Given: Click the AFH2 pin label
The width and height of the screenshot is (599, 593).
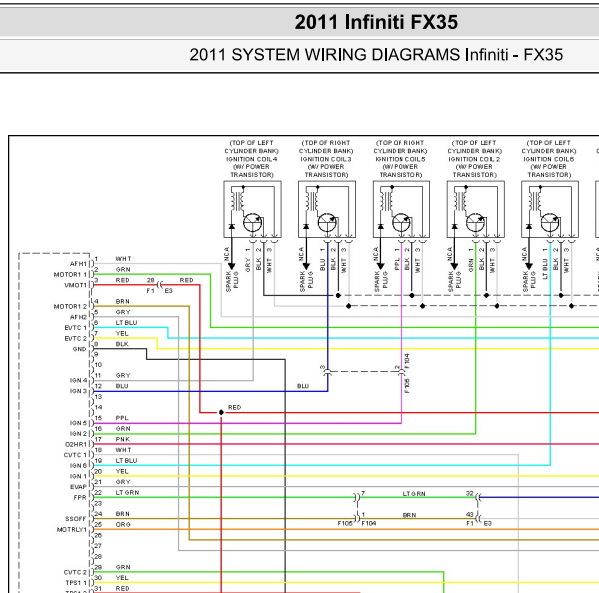Looking at the screenshot, I should click(78, 317).
